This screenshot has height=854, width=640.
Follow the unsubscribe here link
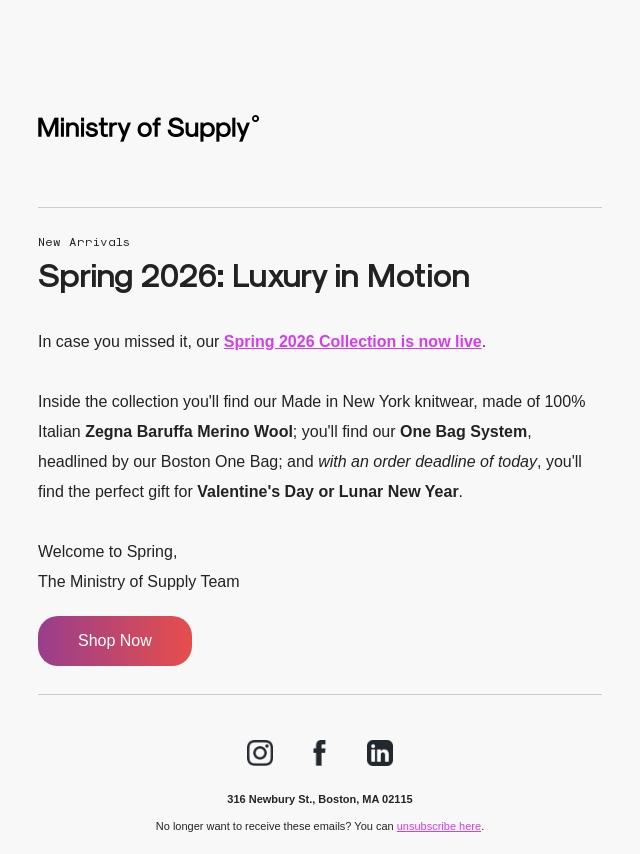tap(438, 827)
